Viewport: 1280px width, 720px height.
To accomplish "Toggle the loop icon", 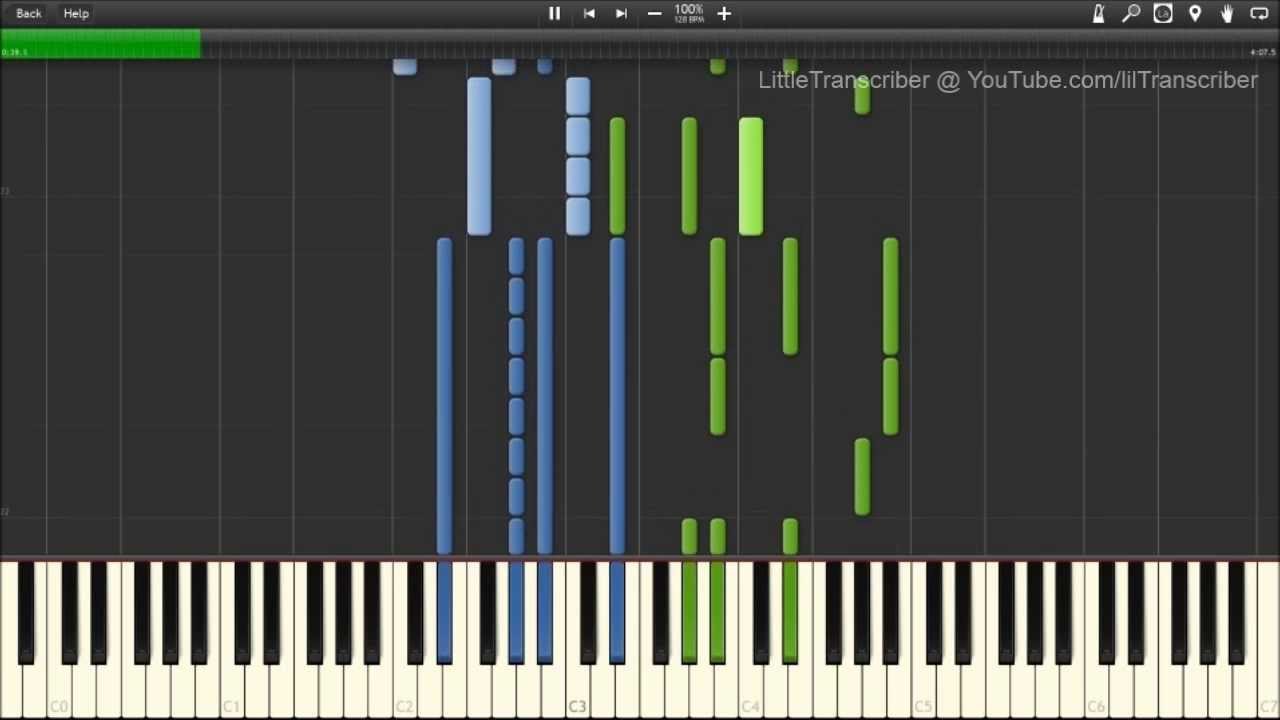I will click(x=1259, y=13).
